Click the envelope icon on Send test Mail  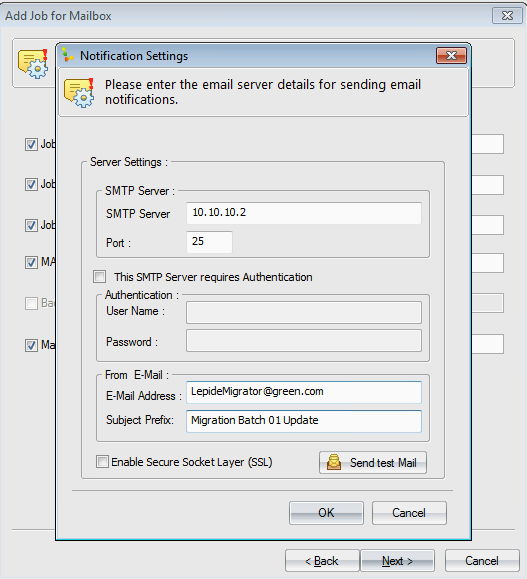click(334, 462)
